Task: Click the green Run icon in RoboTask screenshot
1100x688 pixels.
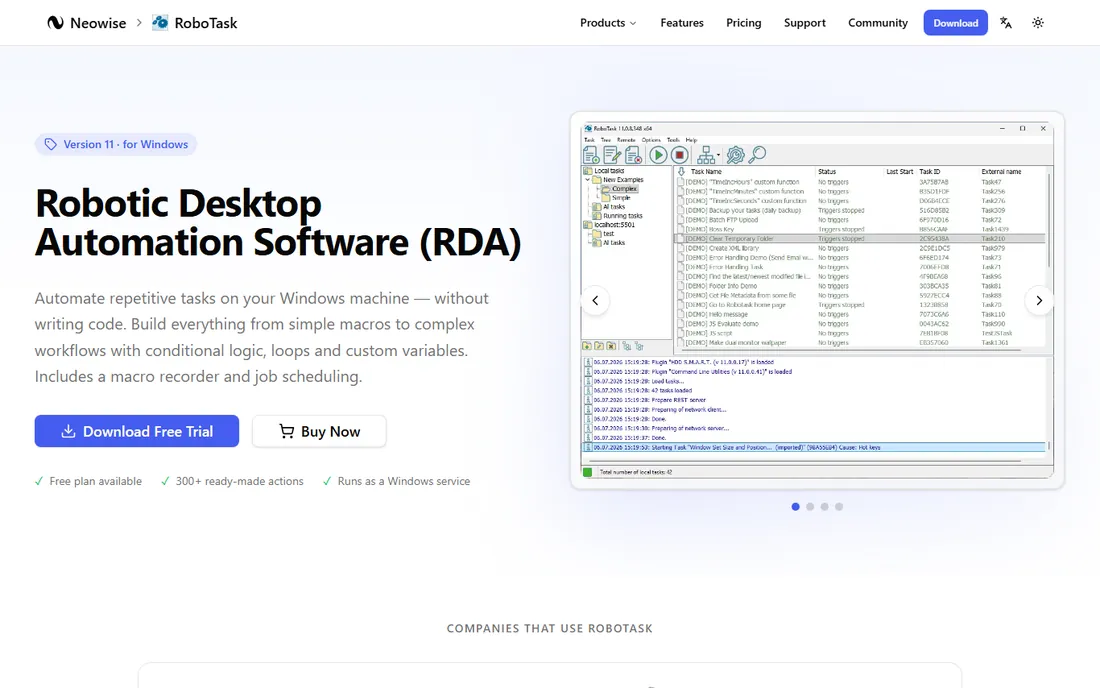Action: pos(658,154)
